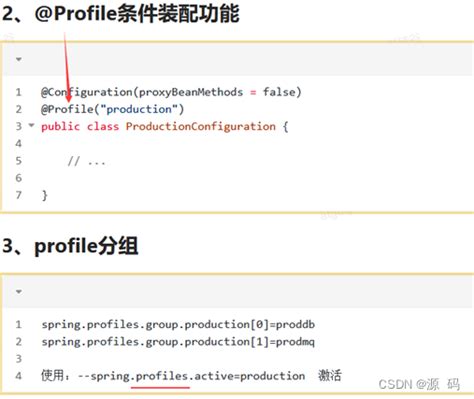474x399 pixels.
Task: Click the red arrow tip near @Profile
Action: [69, 99]
